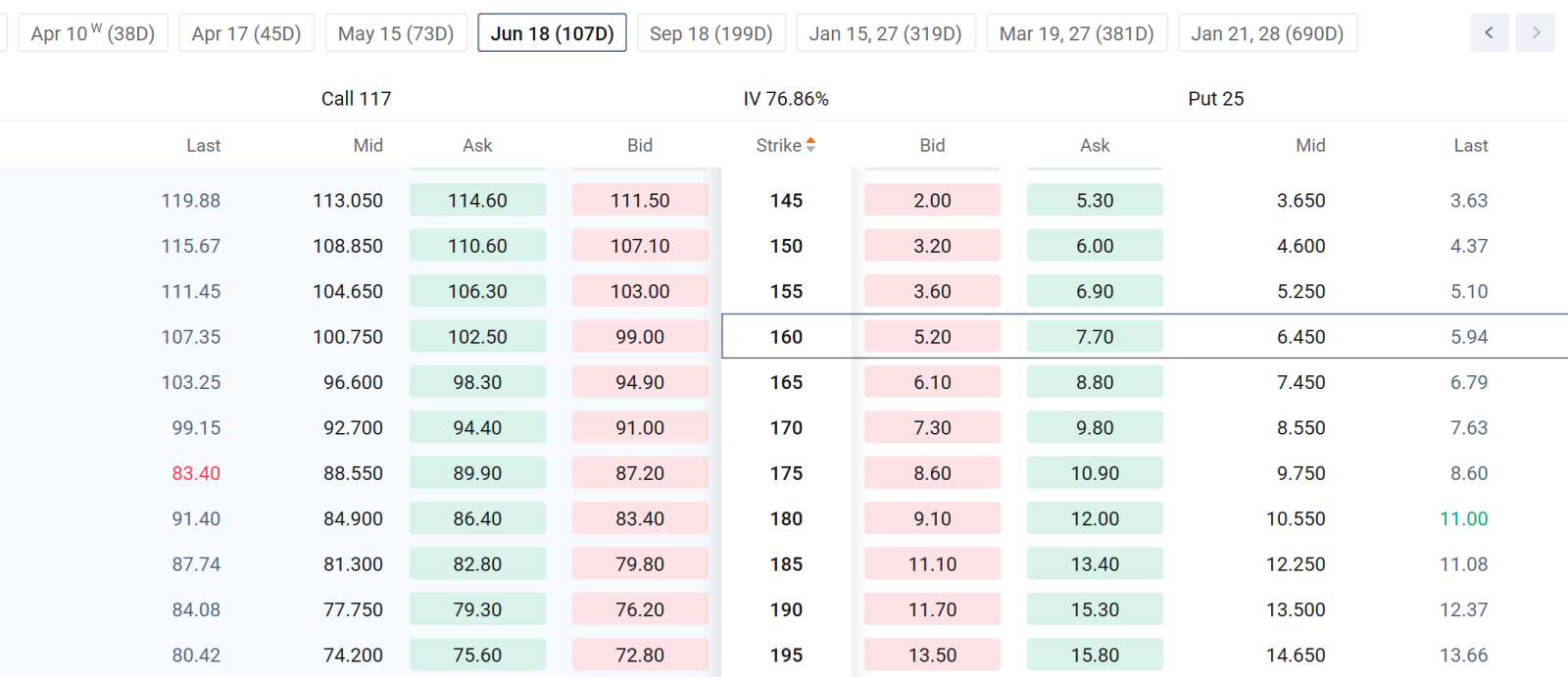Click the call ask price 102.50 at strike 160

click(477, 337)
